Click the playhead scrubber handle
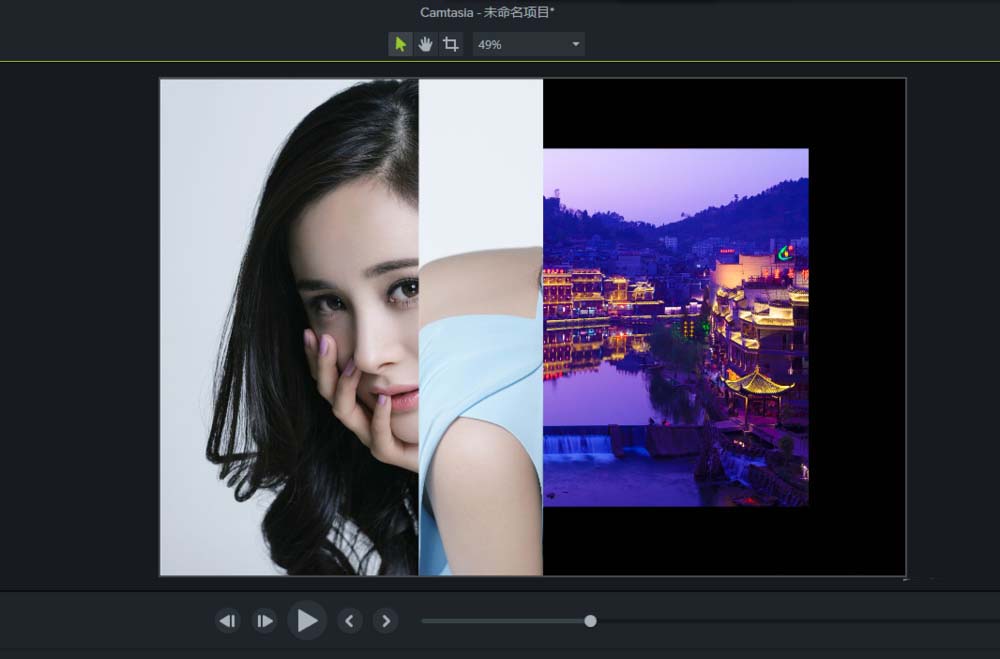 click(591, 621)
